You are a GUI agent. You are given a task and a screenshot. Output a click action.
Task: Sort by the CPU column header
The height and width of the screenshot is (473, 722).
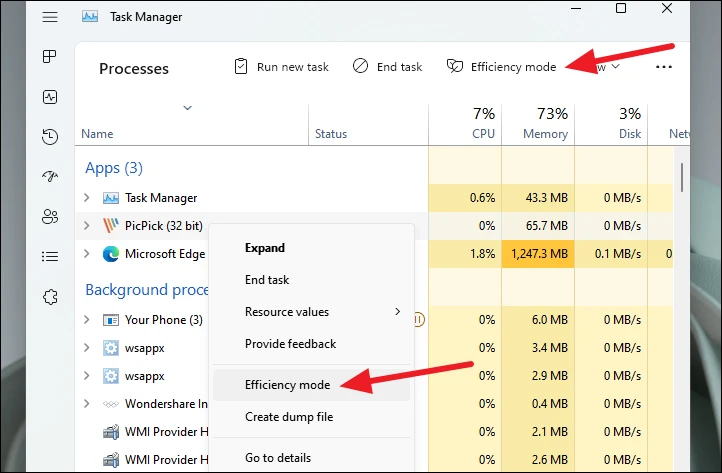click(465, 123)
